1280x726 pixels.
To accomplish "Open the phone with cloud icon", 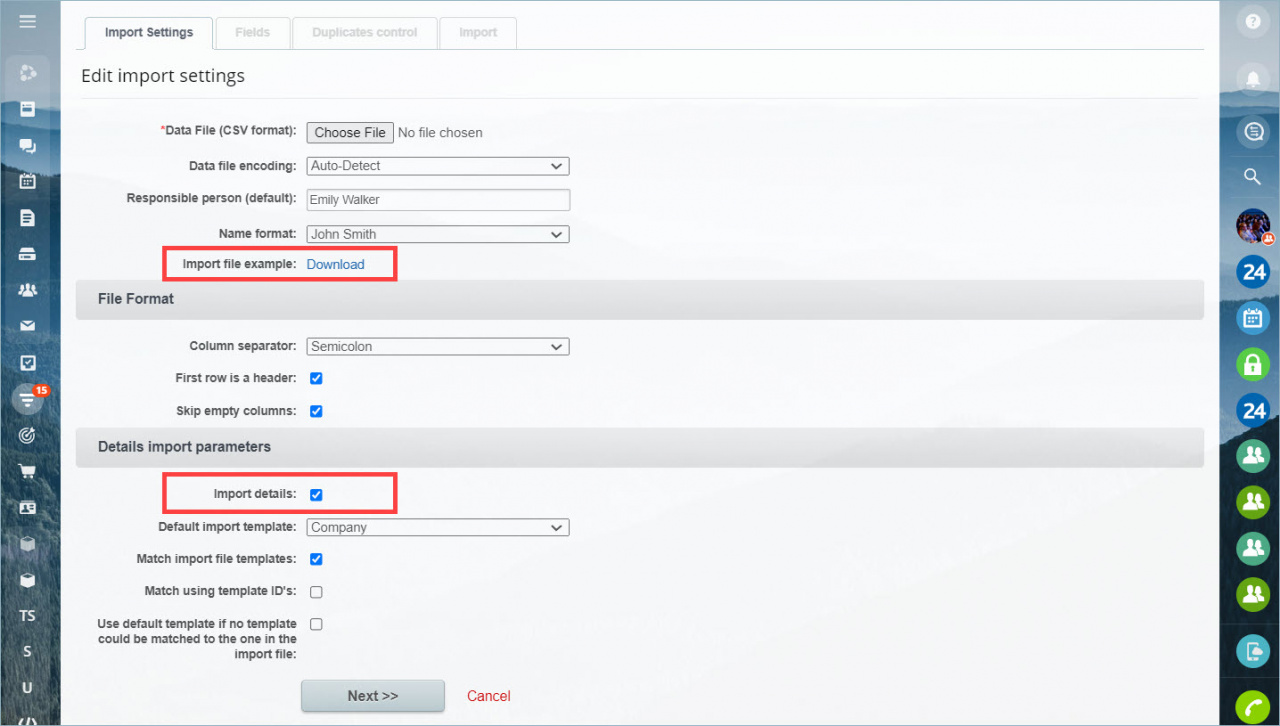I will pos(1253,651).
